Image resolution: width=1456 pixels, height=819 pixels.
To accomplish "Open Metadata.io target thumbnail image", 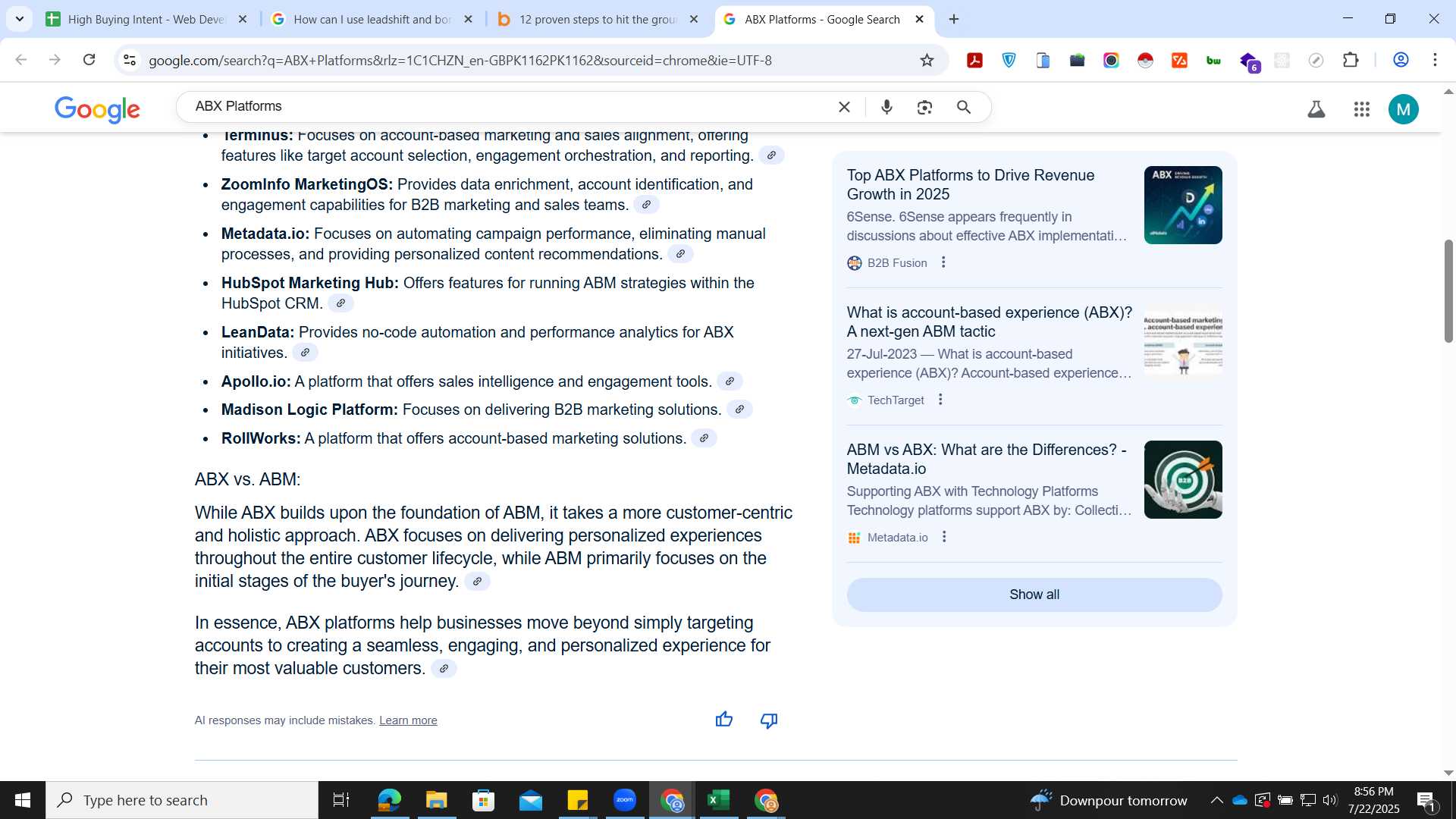I will point(1183,479).
